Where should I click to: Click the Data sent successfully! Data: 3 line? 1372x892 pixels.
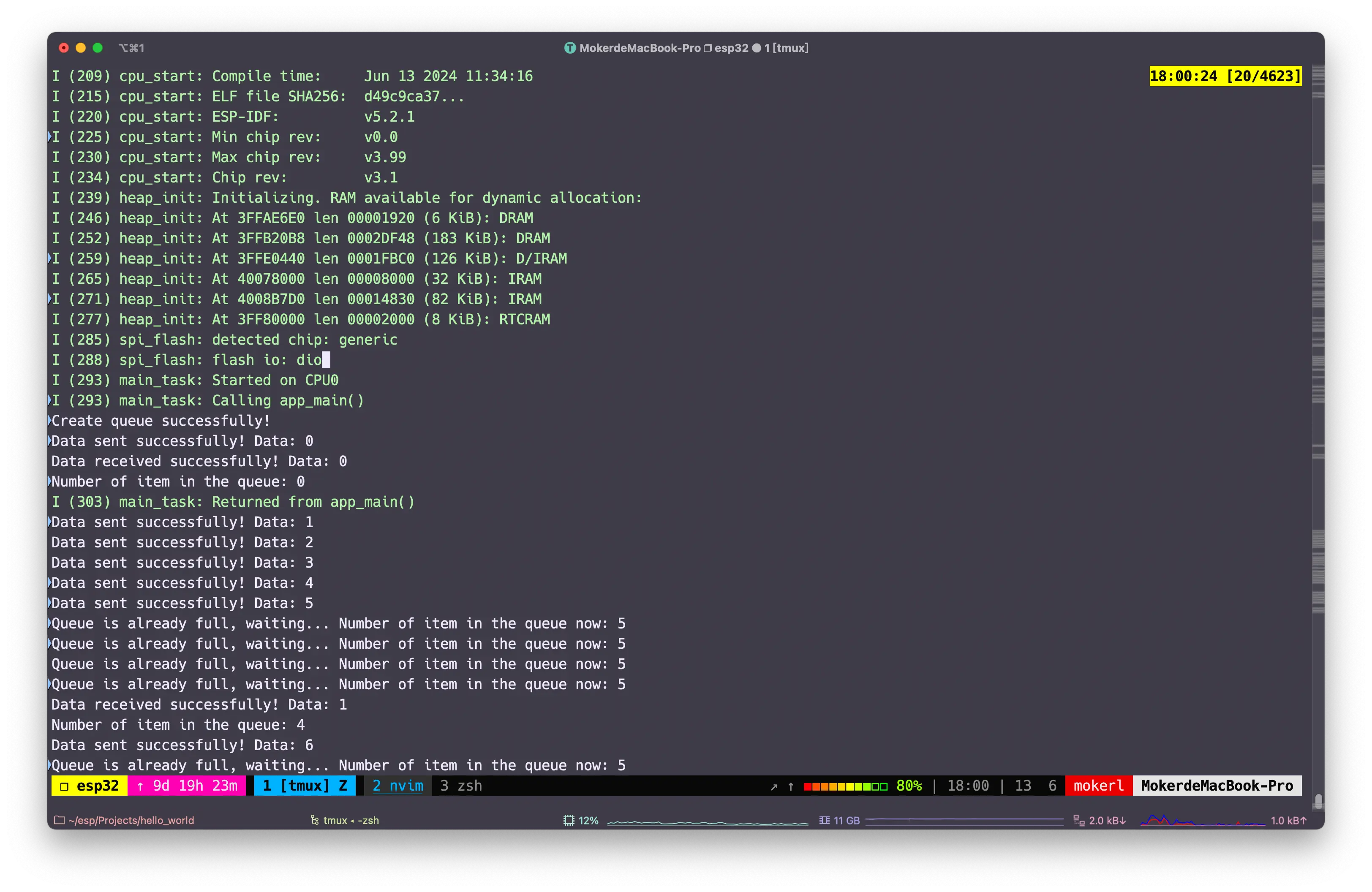[182, 563]
